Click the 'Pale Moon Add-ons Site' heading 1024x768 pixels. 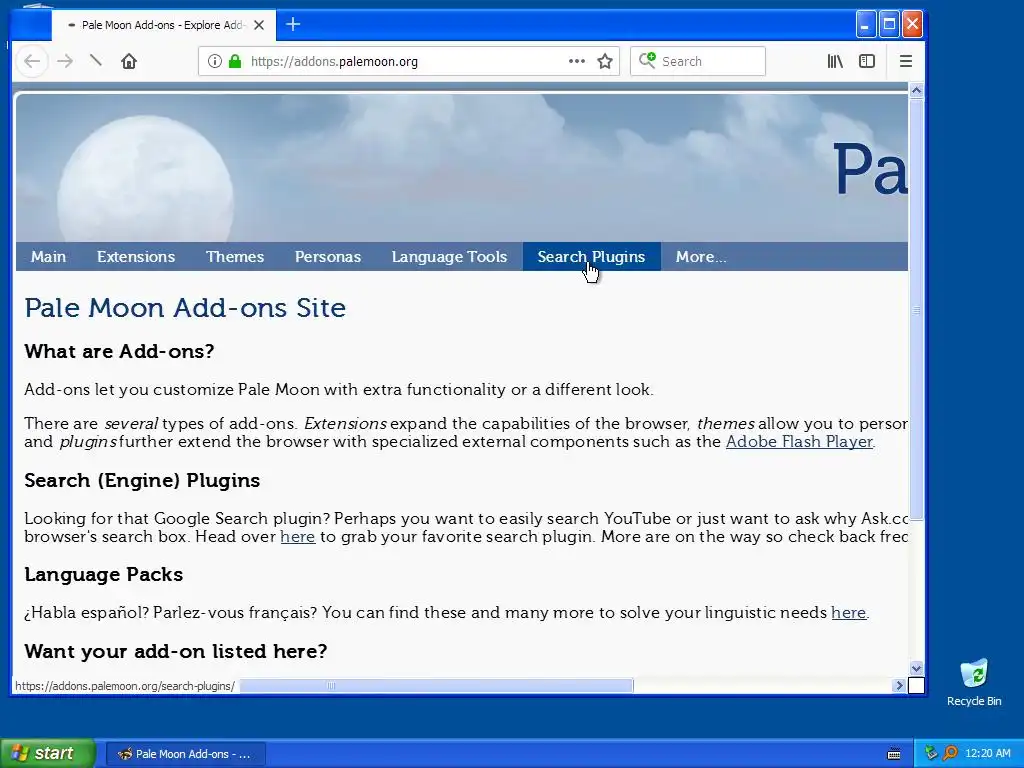click(x=185, y=308)
